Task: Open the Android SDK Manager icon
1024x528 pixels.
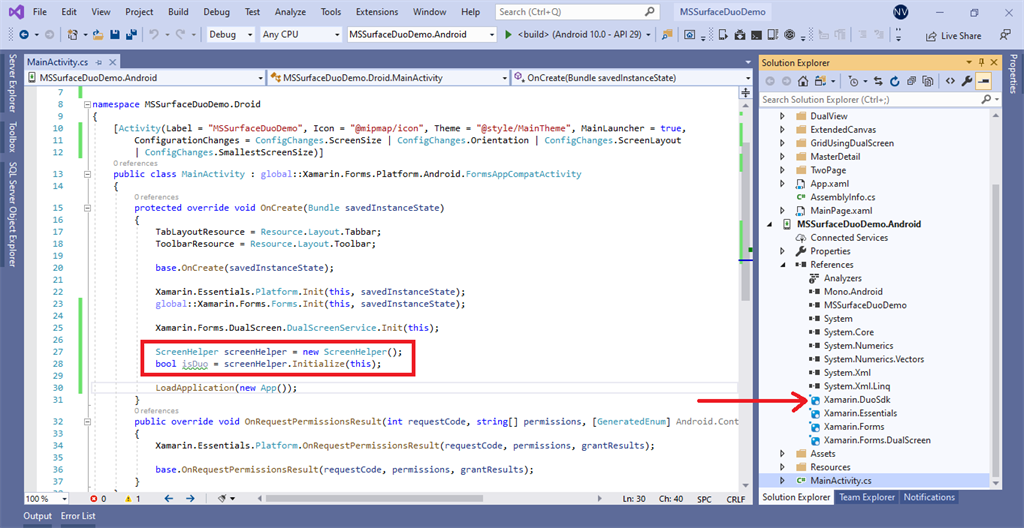Action: click(739, 35)
